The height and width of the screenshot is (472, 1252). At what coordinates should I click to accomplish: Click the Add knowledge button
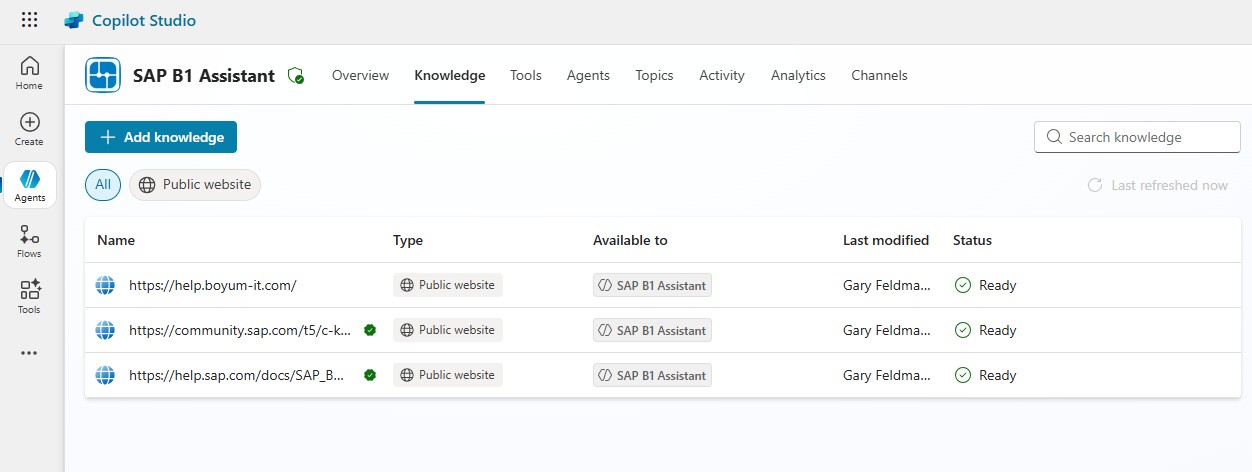coord(161,137)
